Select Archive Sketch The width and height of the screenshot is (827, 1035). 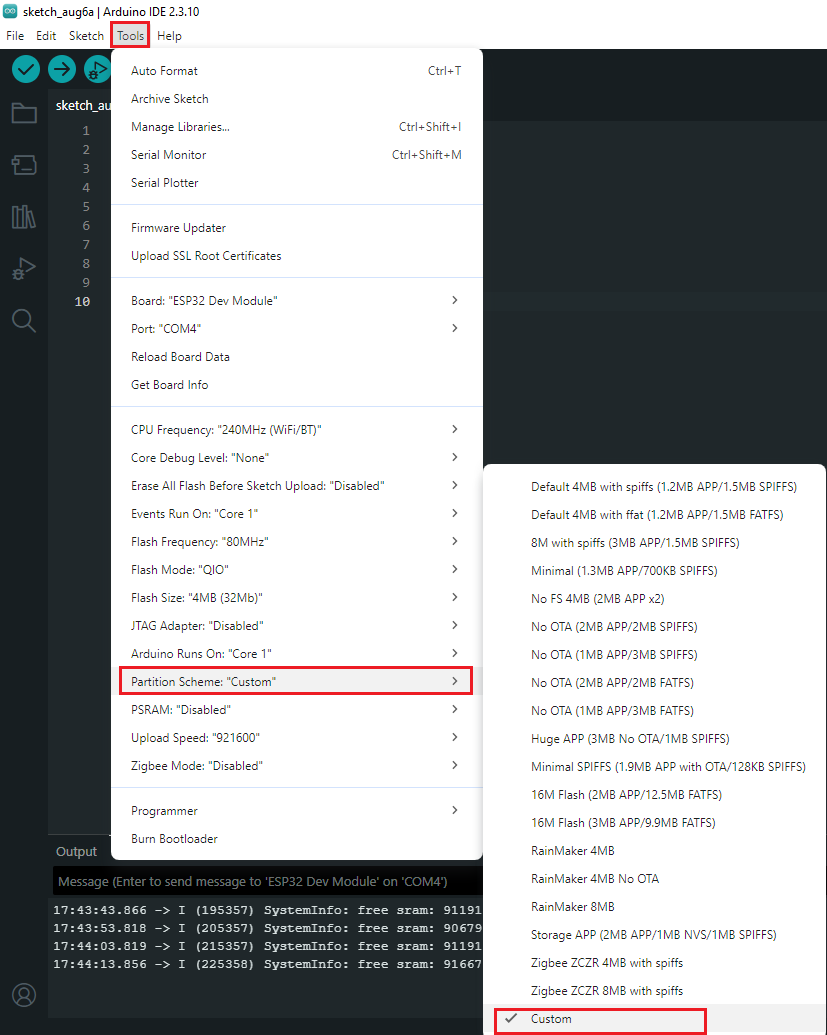pyautogui.click(x=297, y=98)
